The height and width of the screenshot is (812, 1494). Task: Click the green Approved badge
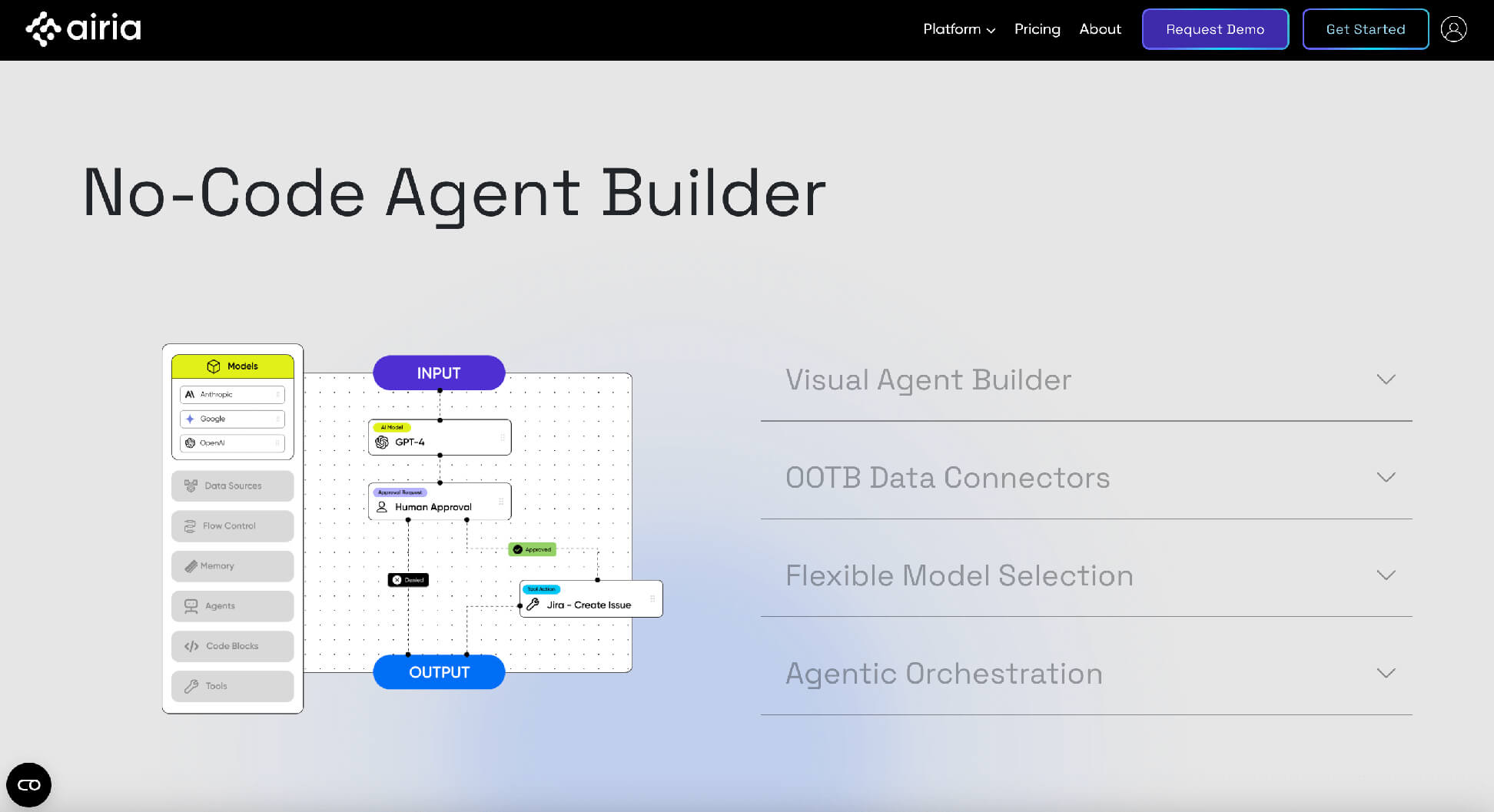pyautogui.click(x=533, y=549)
